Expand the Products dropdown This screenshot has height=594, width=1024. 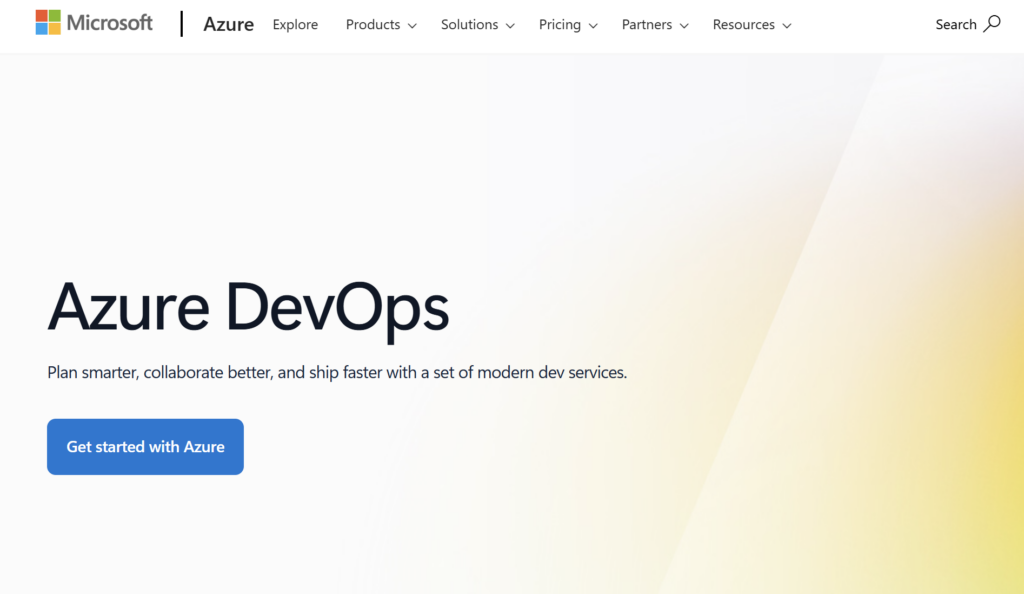[x=381, y=24]
